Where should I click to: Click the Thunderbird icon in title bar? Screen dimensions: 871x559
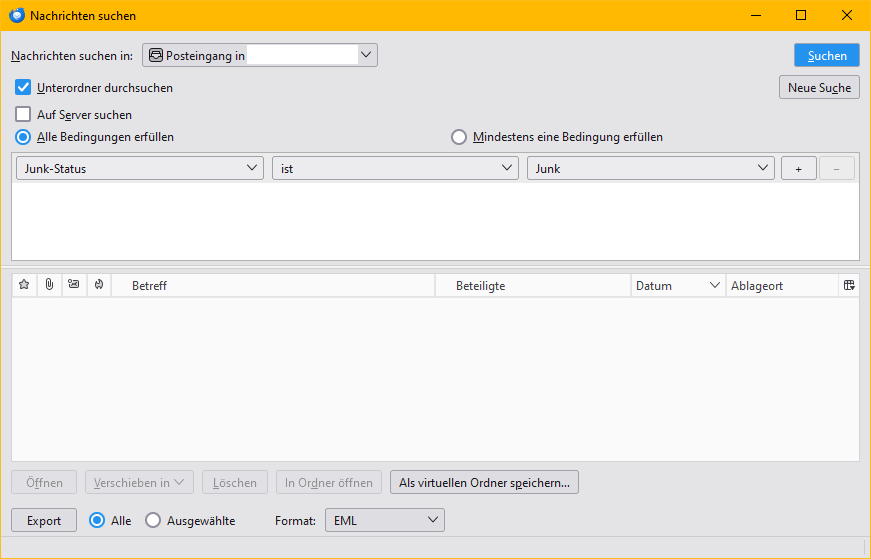point(17,15)
